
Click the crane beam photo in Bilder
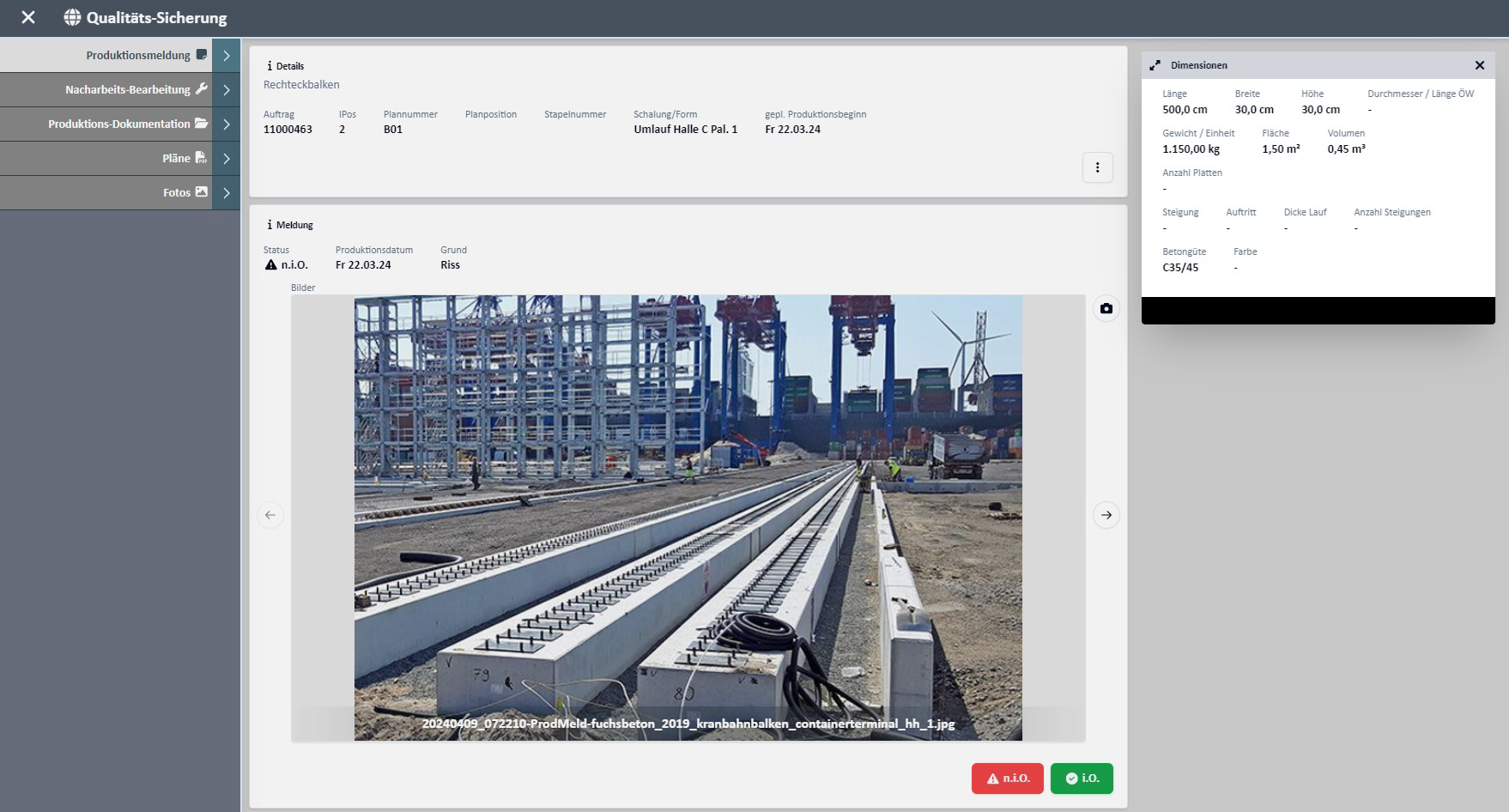pyautogui.click(x=688, y=518)
